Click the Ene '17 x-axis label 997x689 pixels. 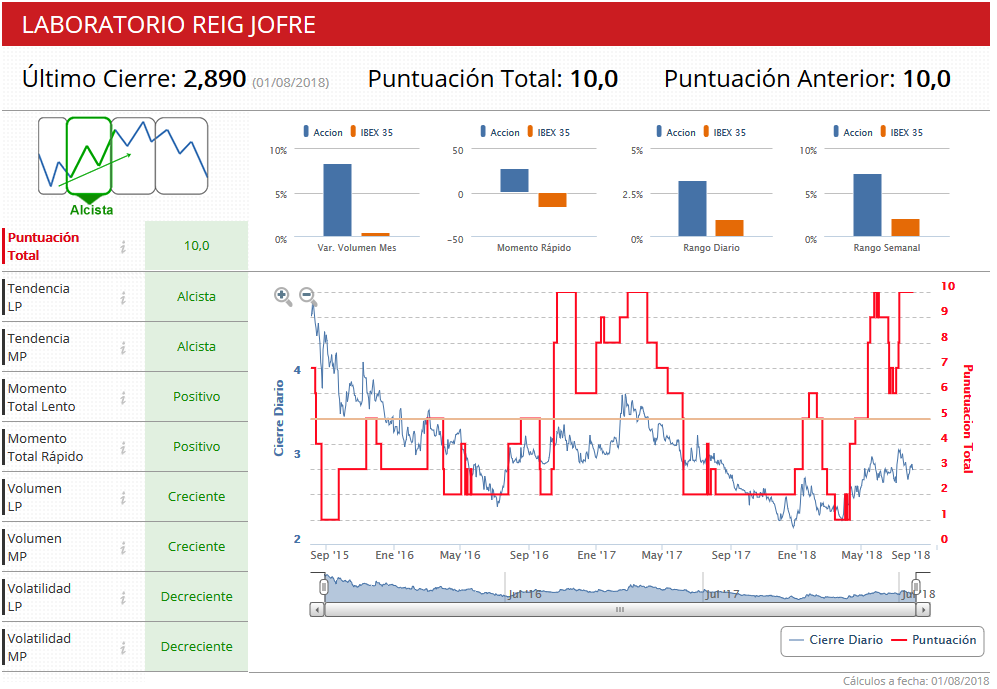click(x=596, y=556)
